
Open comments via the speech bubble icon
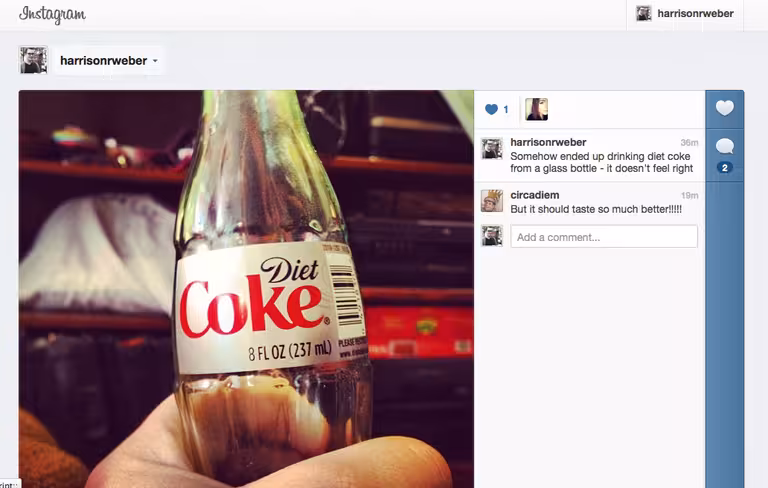tap(724, 146)
